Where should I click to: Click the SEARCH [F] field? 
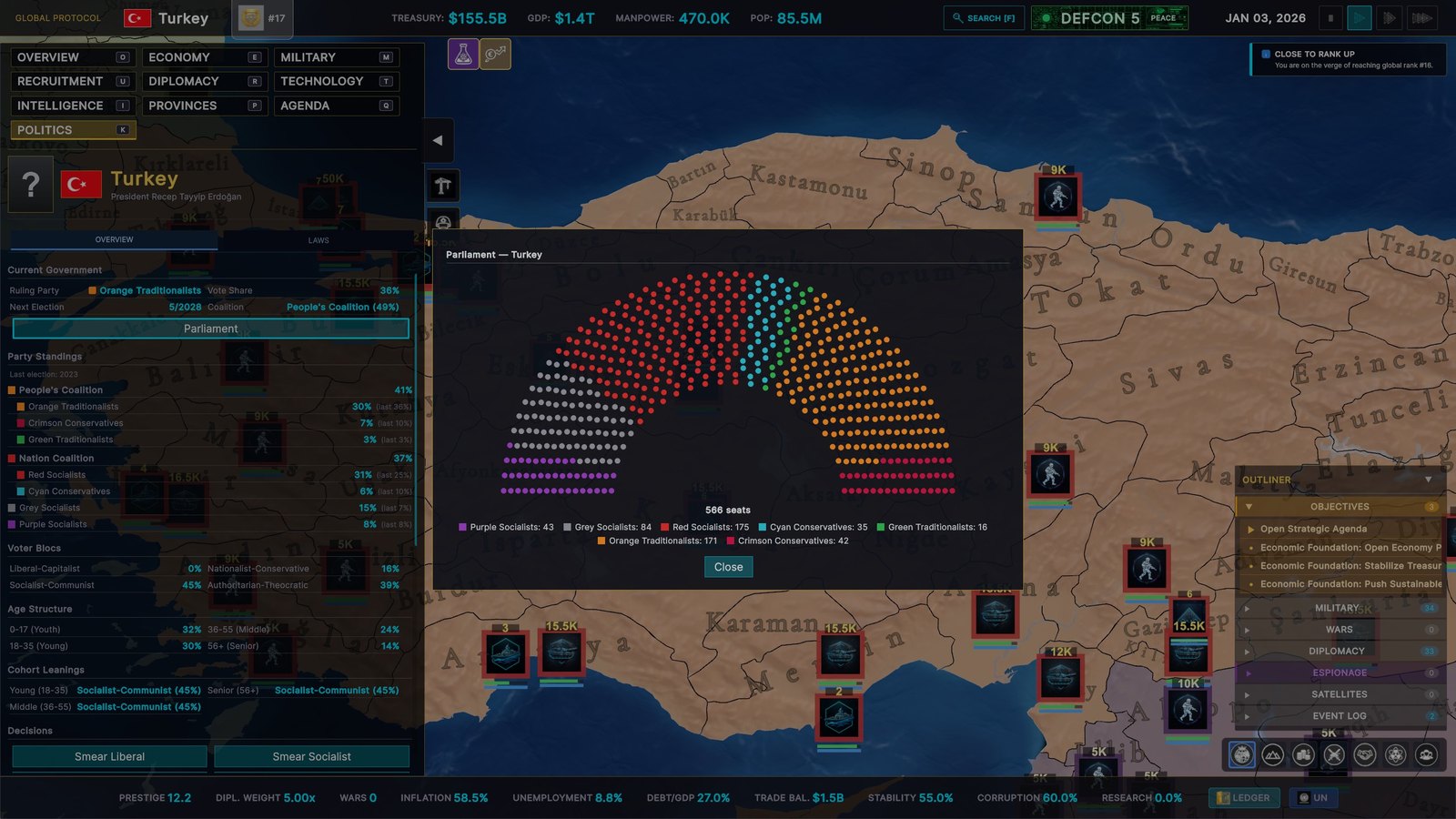point(984,18)
